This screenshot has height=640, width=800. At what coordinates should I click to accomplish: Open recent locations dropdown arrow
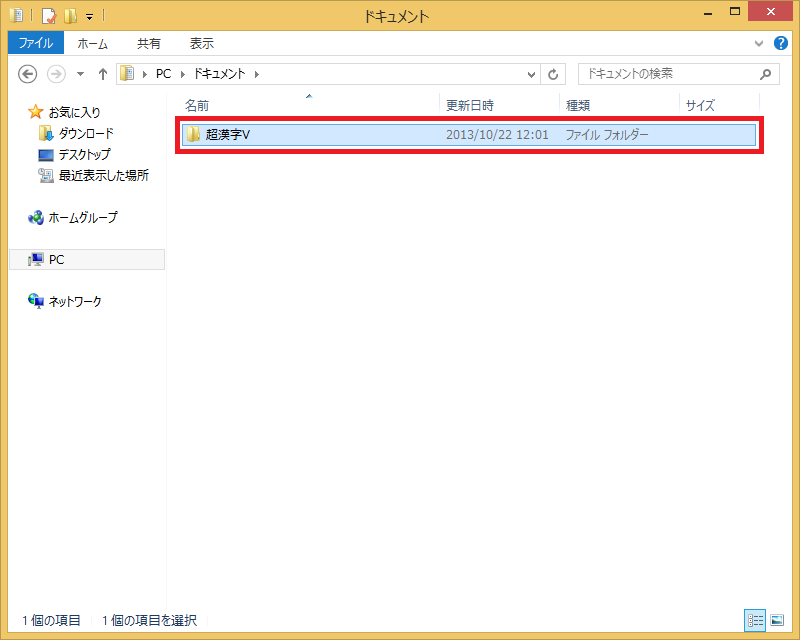(x=79, y=74)
